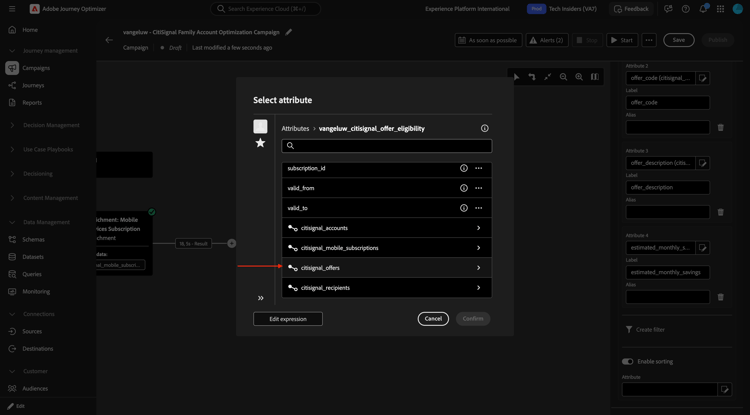
Task: Open Campaigns in sidebar
Action: point(36,68)
